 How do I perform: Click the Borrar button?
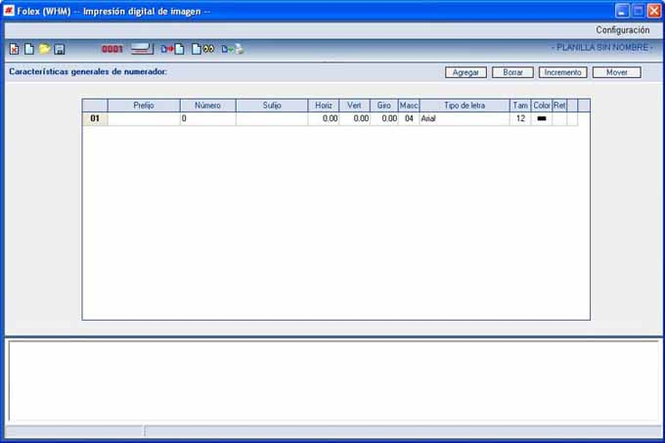(x=513, y=72)
